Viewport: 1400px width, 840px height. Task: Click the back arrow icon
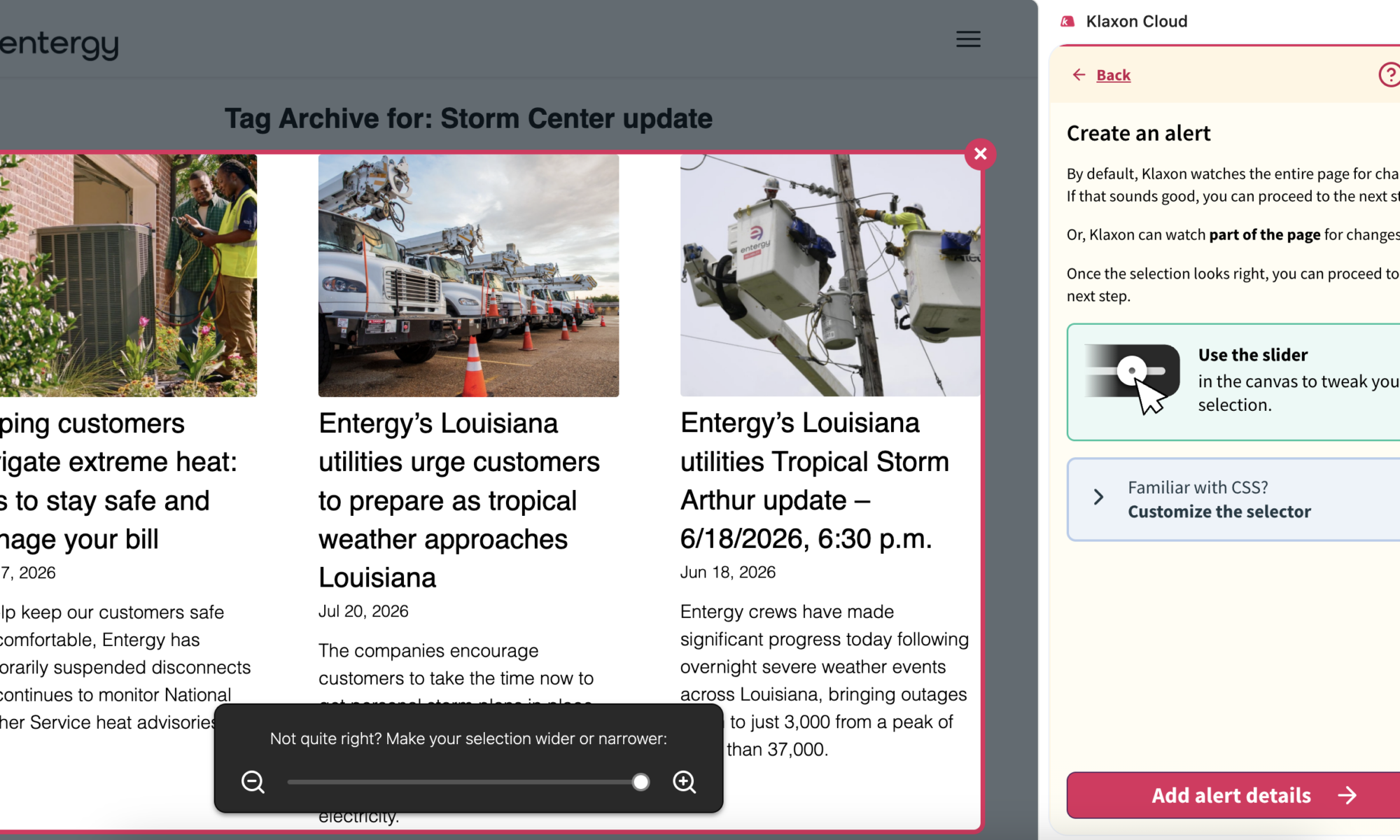click(1079, 75)
